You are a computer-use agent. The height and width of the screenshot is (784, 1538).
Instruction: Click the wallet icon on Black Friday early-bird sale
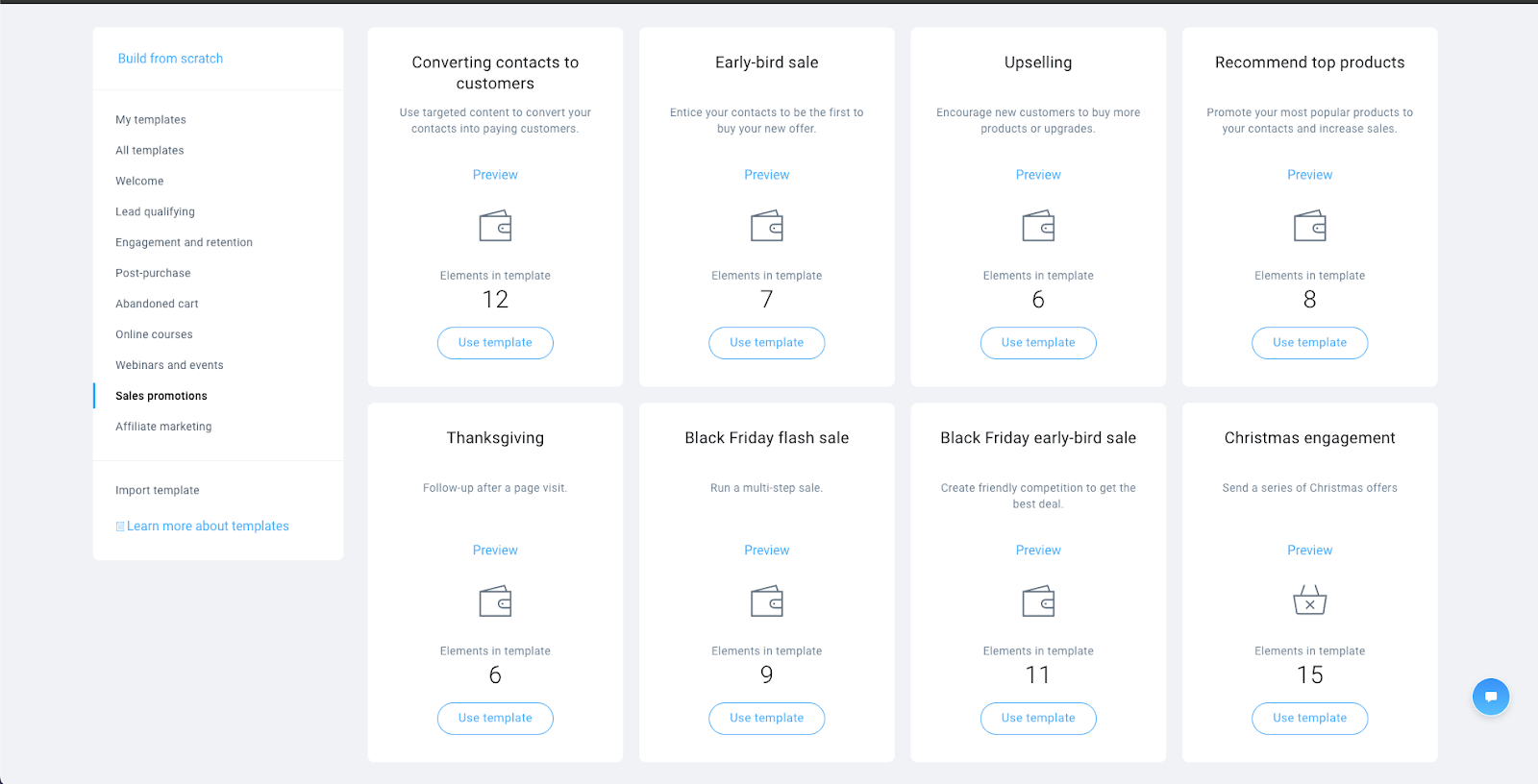1038,600
